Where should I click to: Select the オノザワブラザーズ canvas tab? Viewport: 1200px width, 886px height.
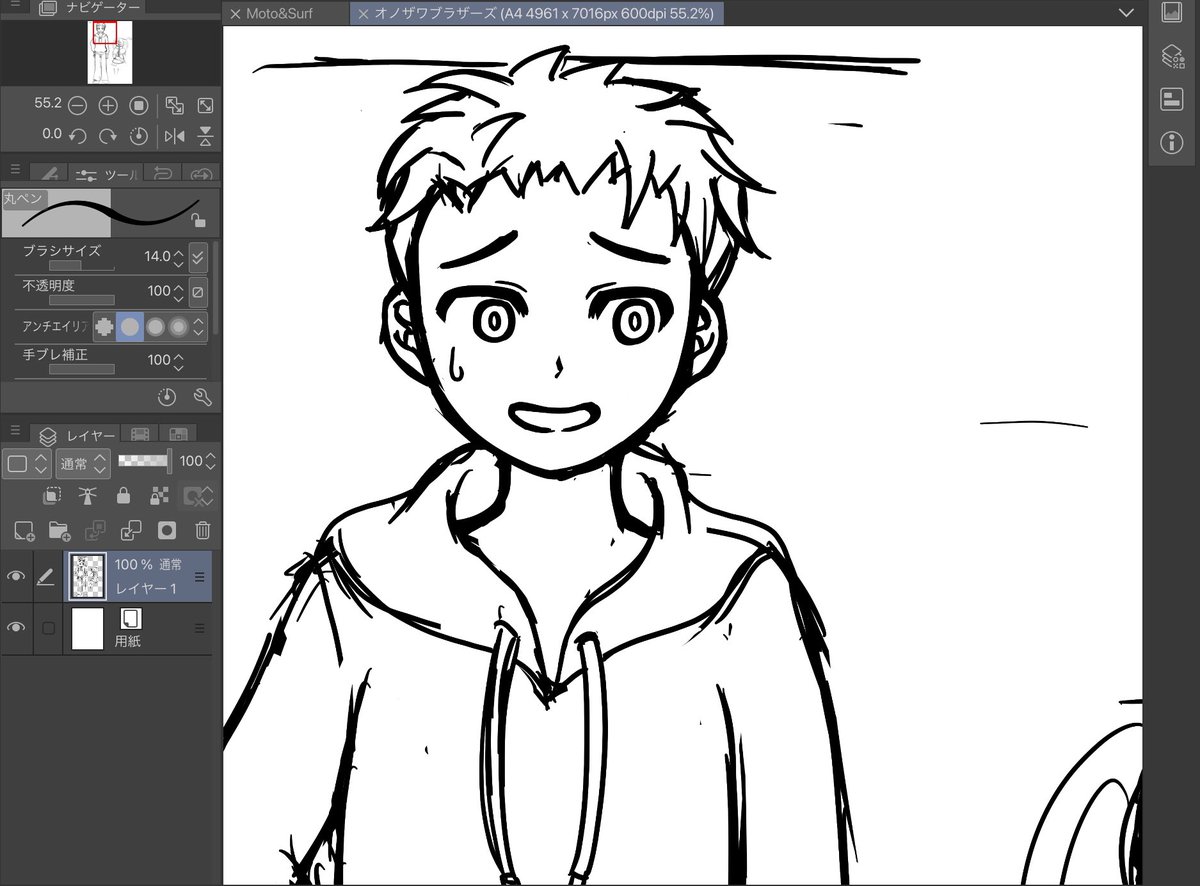(535, 13)
